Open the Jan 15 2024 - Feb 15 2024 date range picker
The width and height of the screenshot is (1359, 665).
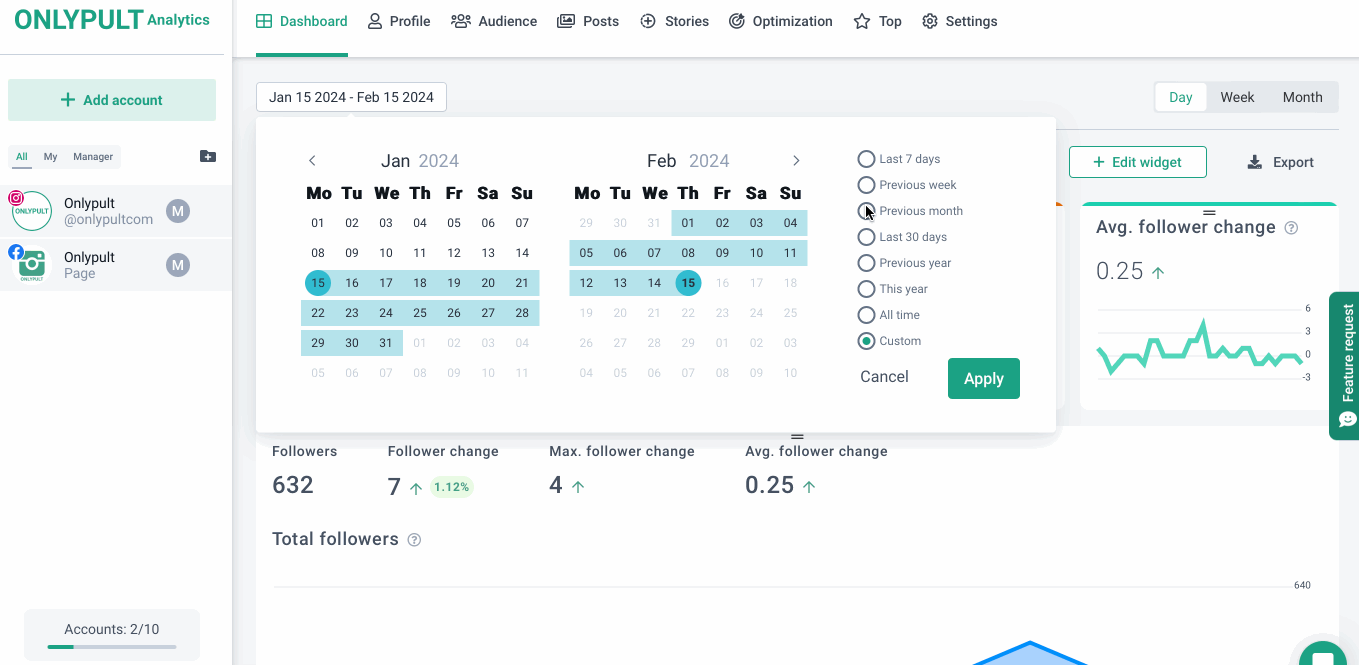(351, 97)
